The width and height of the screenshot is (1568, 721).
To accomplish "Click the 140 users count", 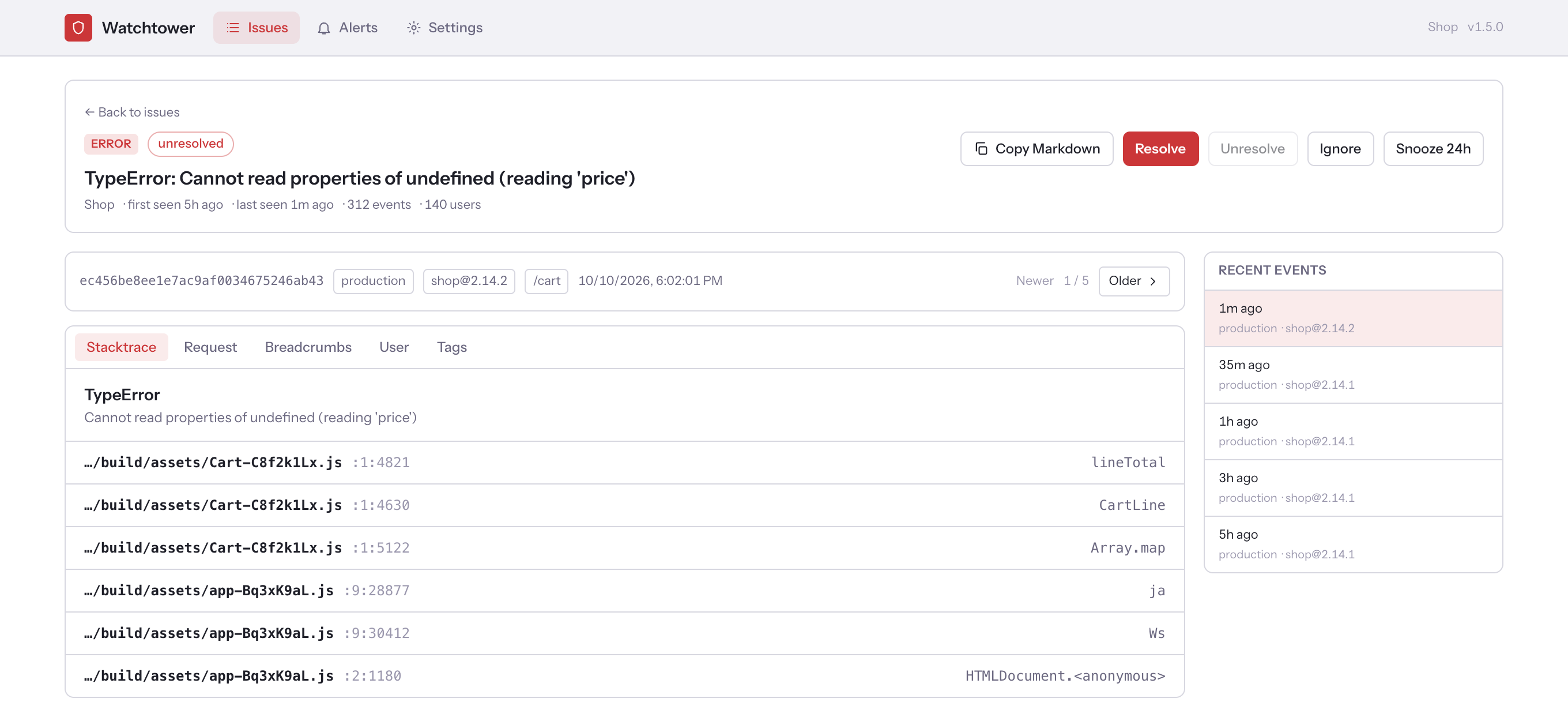I will tap(453, 205).
